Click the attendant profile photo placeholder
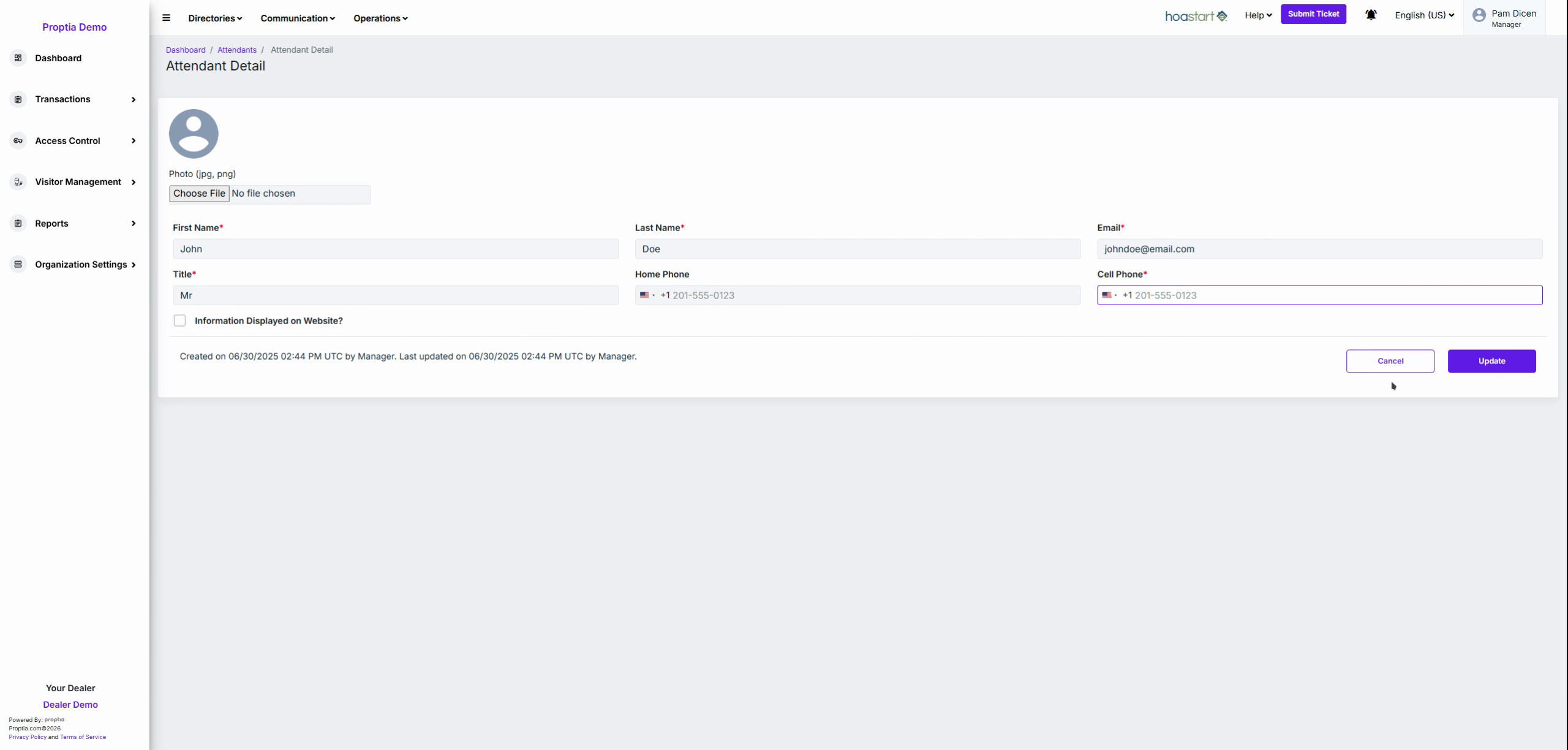 194,134
